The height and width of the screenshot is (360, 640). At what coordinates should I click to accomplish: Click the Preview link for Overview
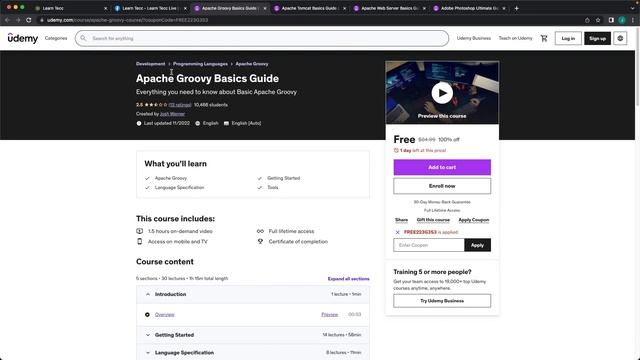tap(329, 315)
